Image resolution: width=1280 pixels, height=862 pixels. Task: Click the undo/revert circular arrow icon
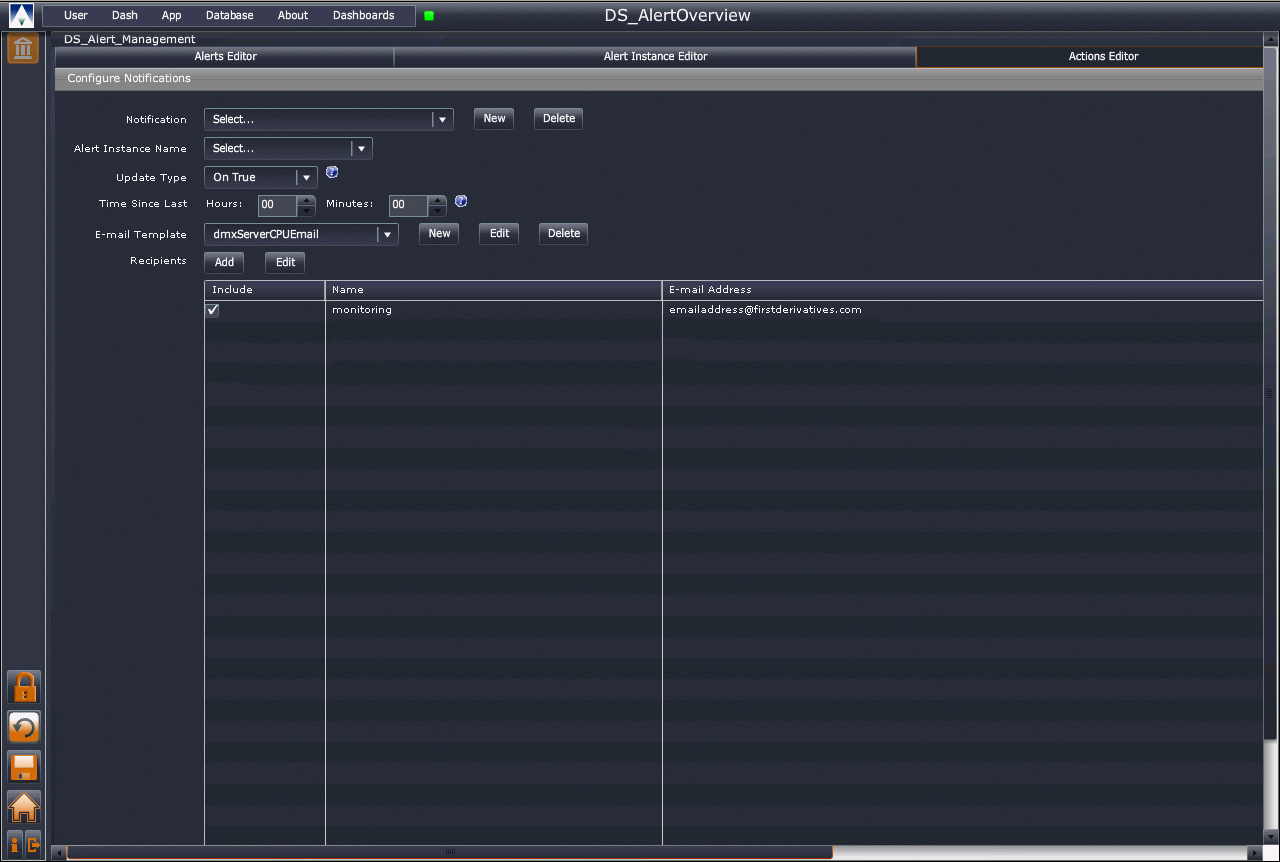[x=24, y=727]
